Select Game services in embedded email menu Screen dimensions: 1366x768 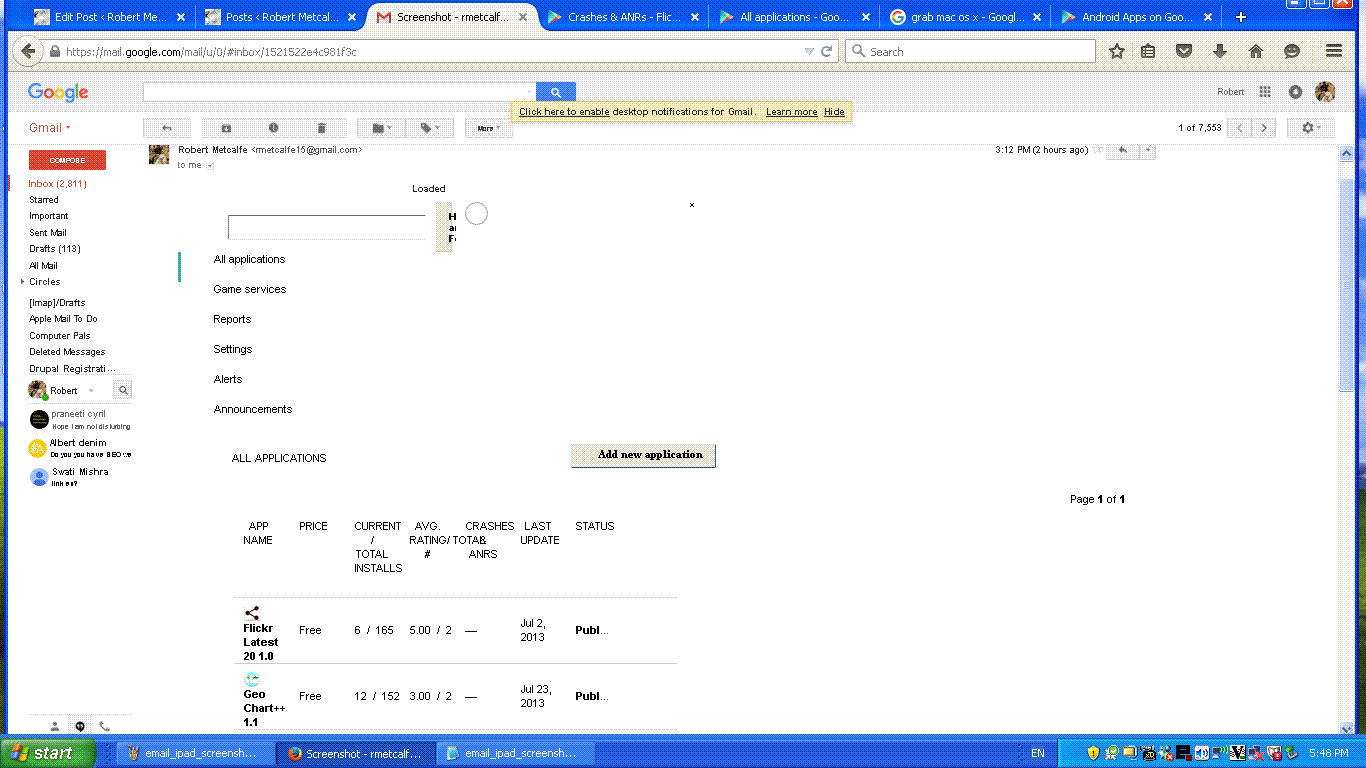click(249, 289)
